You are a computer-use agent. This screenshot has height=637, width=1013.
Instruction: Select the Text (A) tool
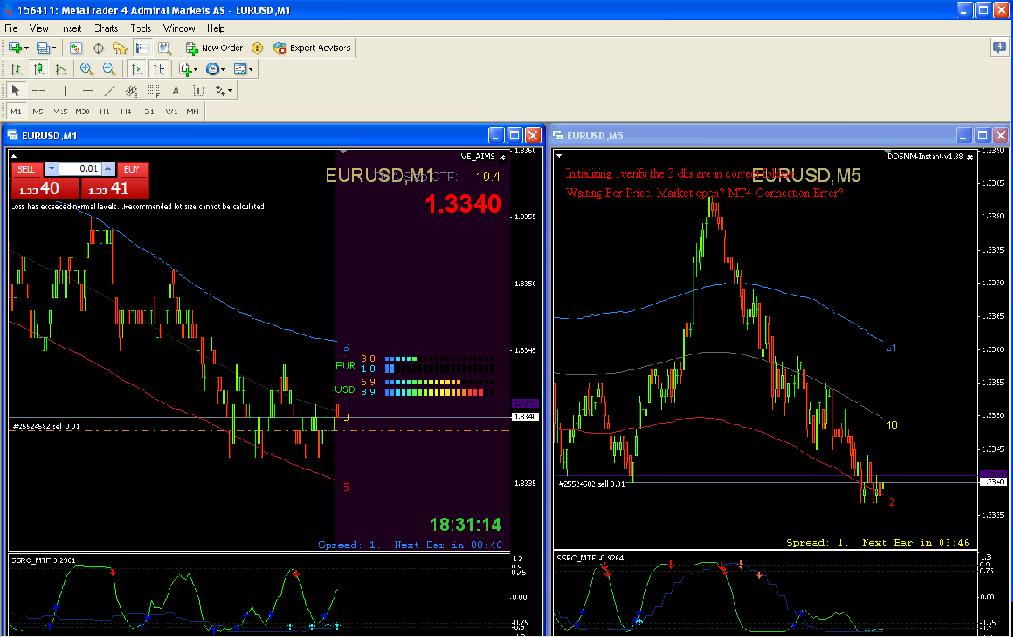click(176, 90)
